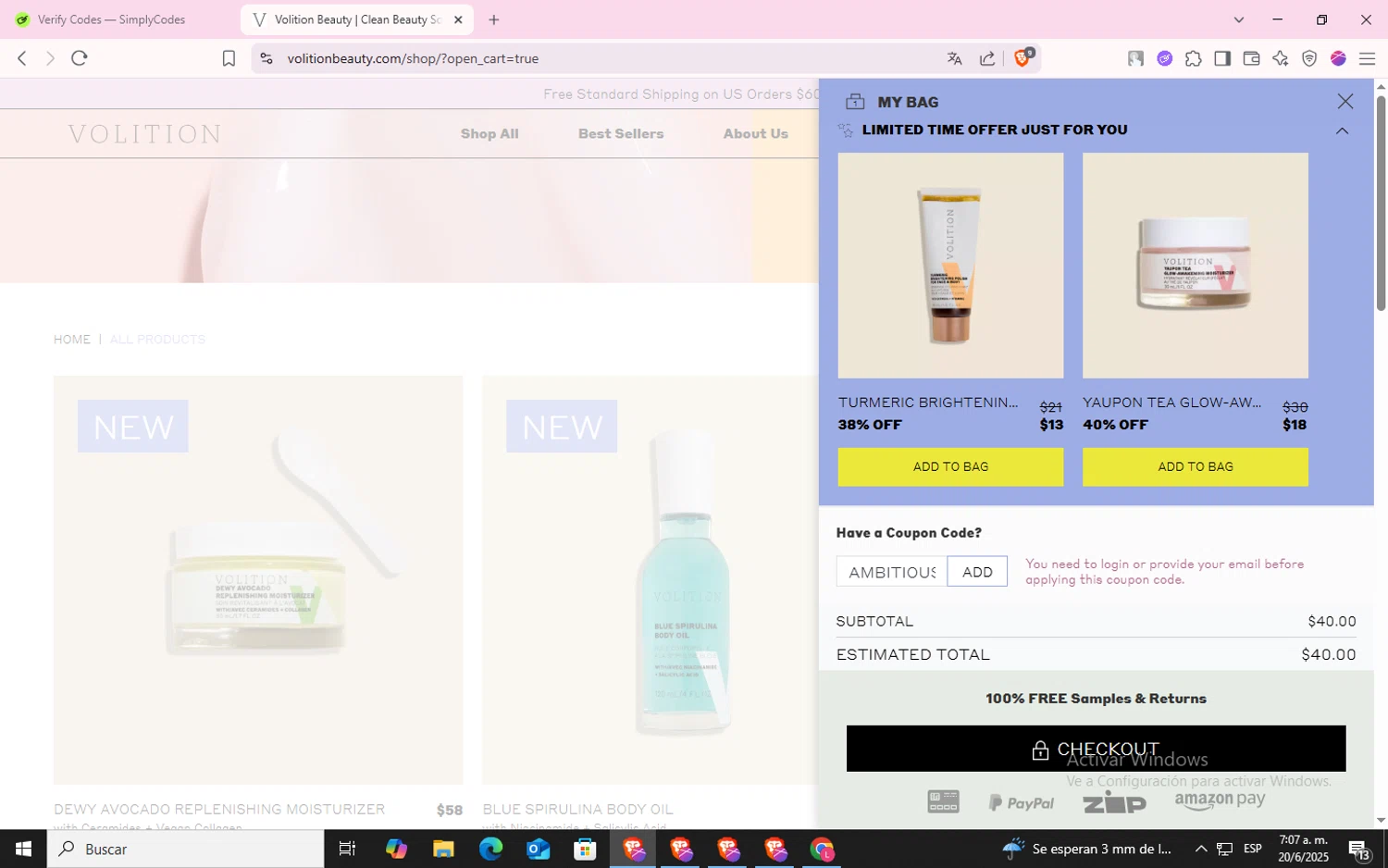Open the browser hamburger menu

click(1367, 58)
